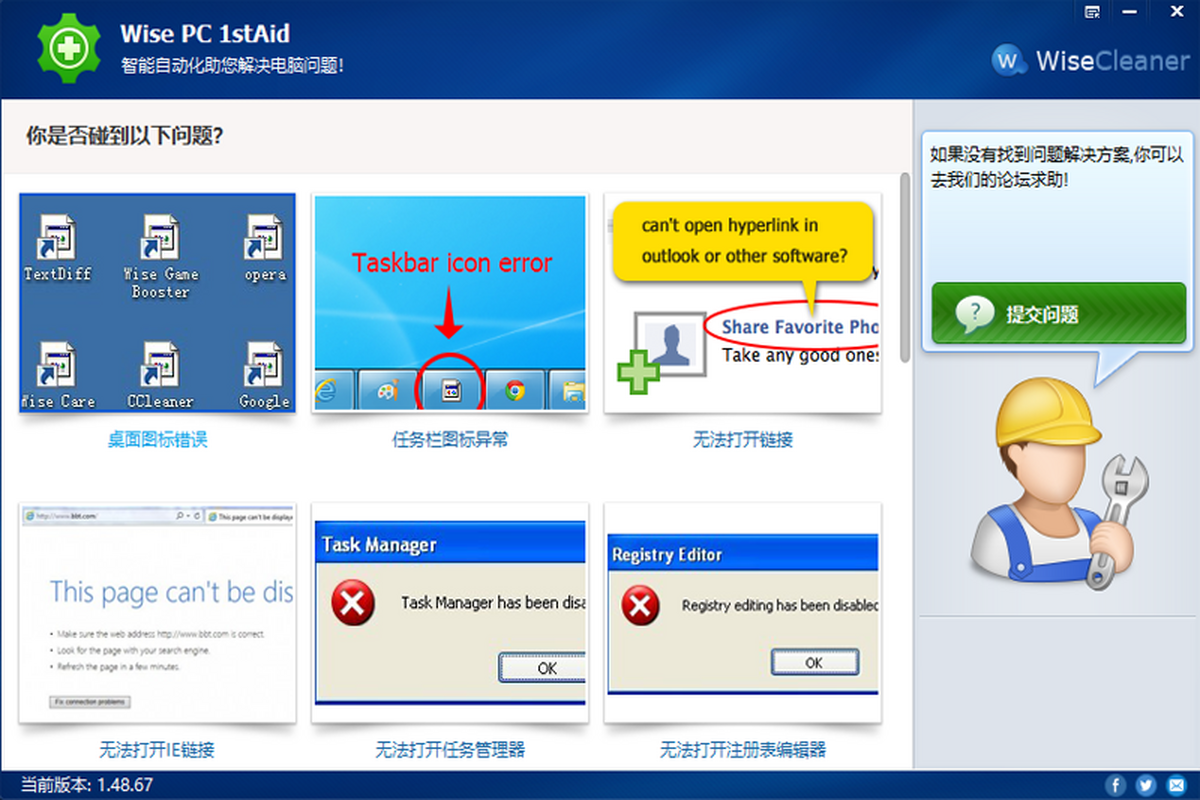1200x800 pixels.
Task: Open the menu icon in the title bar
Action: (x=1093, y=11)
